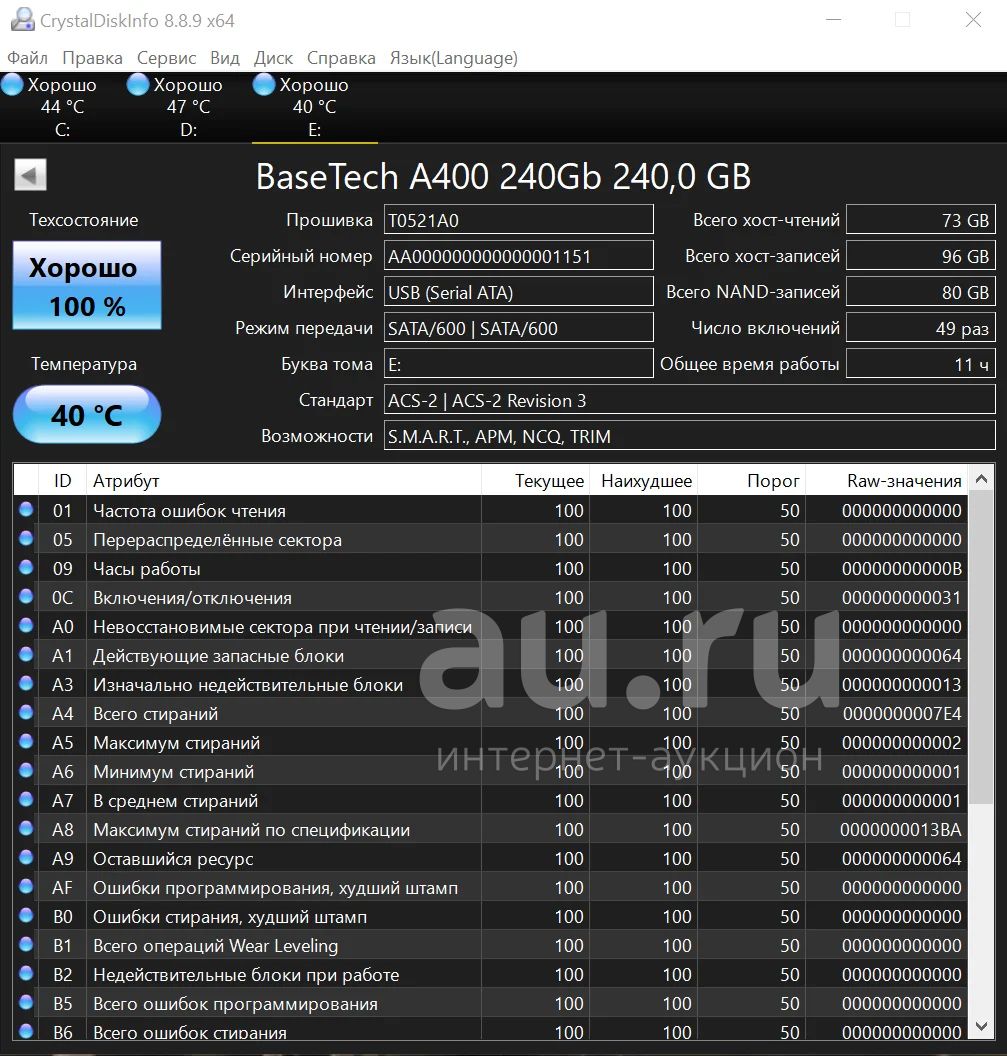This screenshot has width=1007, height=1056.
Task: Click status dot of attribute A8 row
Action: (26, 828)
